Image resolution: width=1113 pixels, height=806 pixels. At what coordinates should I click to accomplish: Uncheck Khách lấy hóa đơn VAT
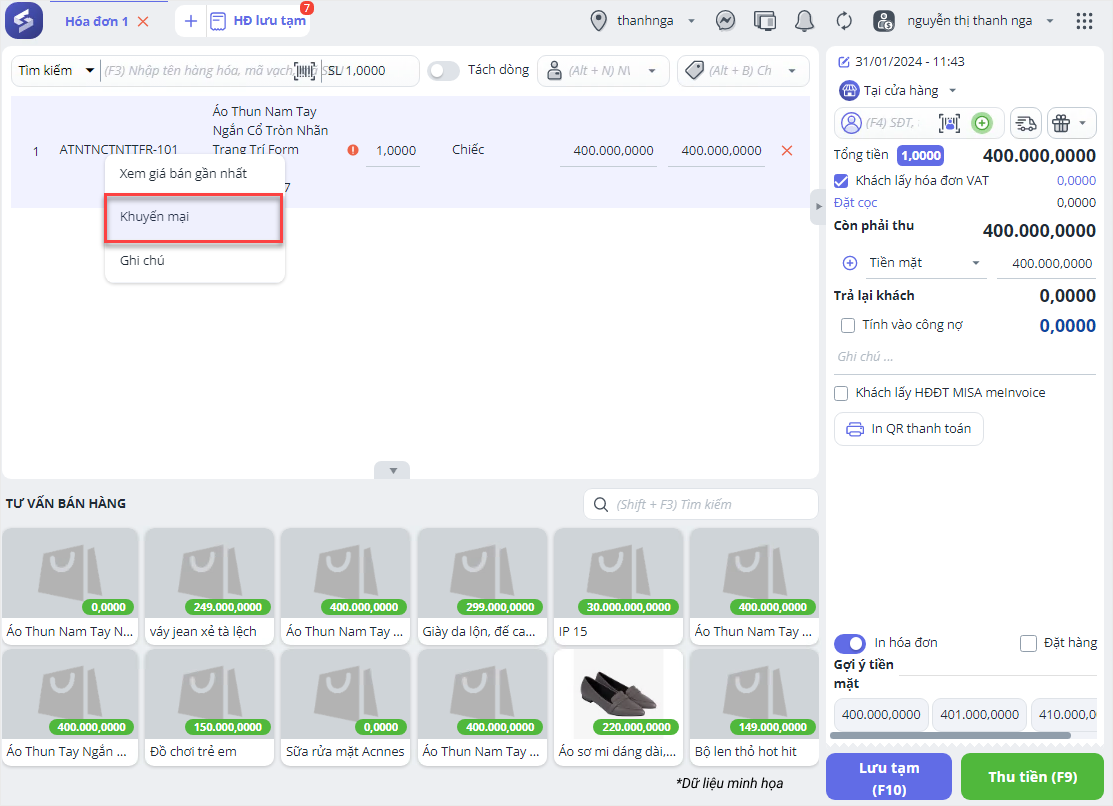[841, 181]
